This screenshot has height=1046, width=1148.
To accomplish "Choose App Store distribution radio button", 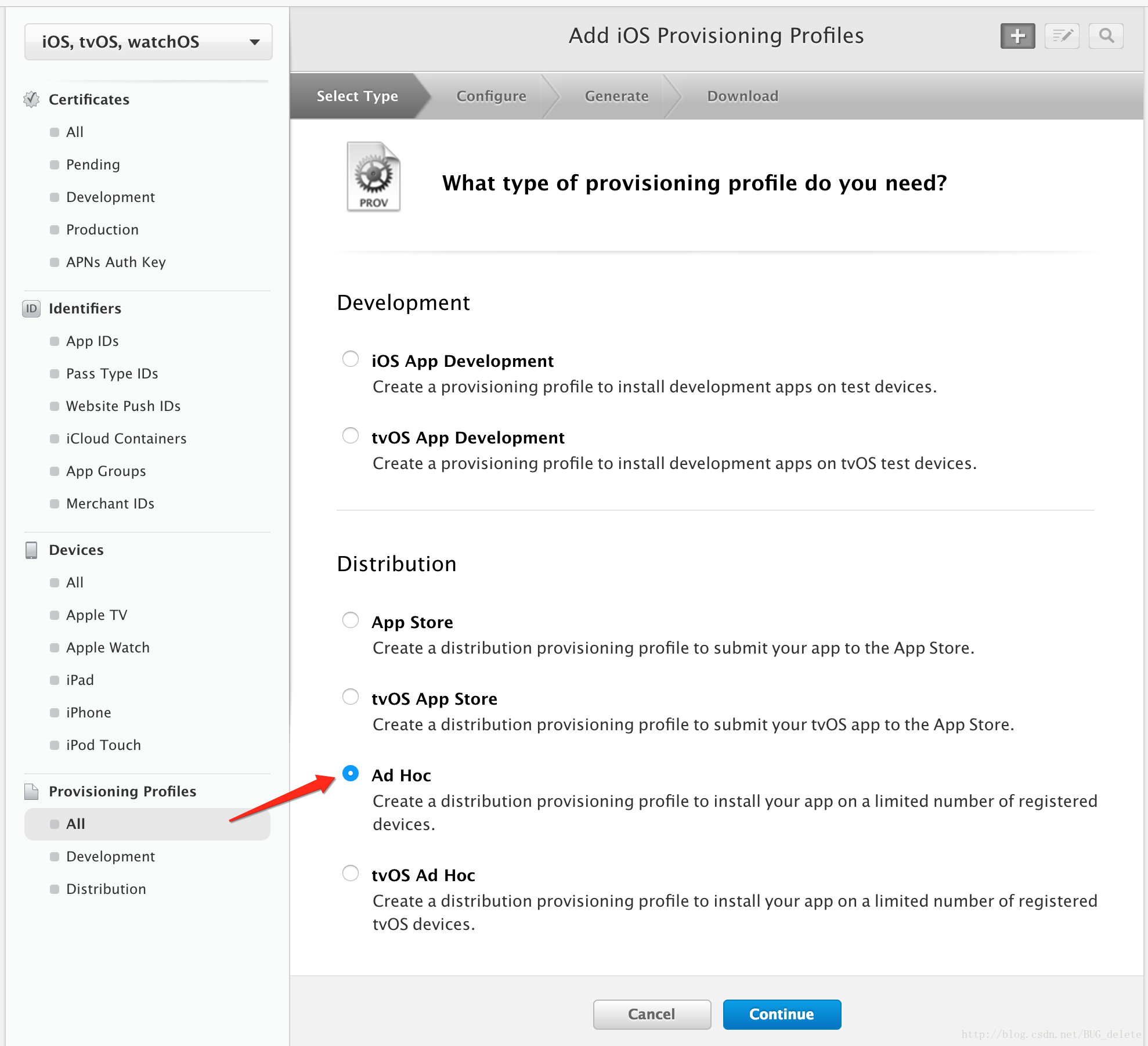I will tap(351, 620).
